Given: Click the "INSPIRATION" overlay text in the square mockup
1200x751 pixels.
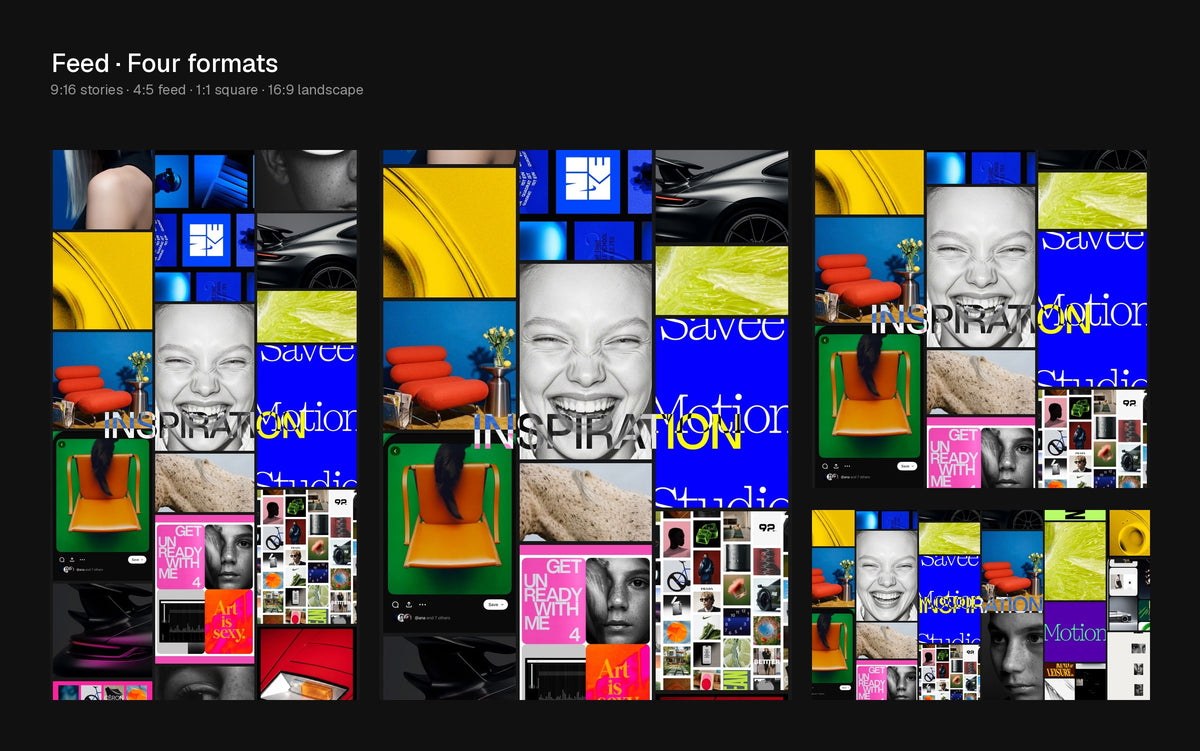Looking at the screenshot, I should pyautogui.click(x=980, y=320).
